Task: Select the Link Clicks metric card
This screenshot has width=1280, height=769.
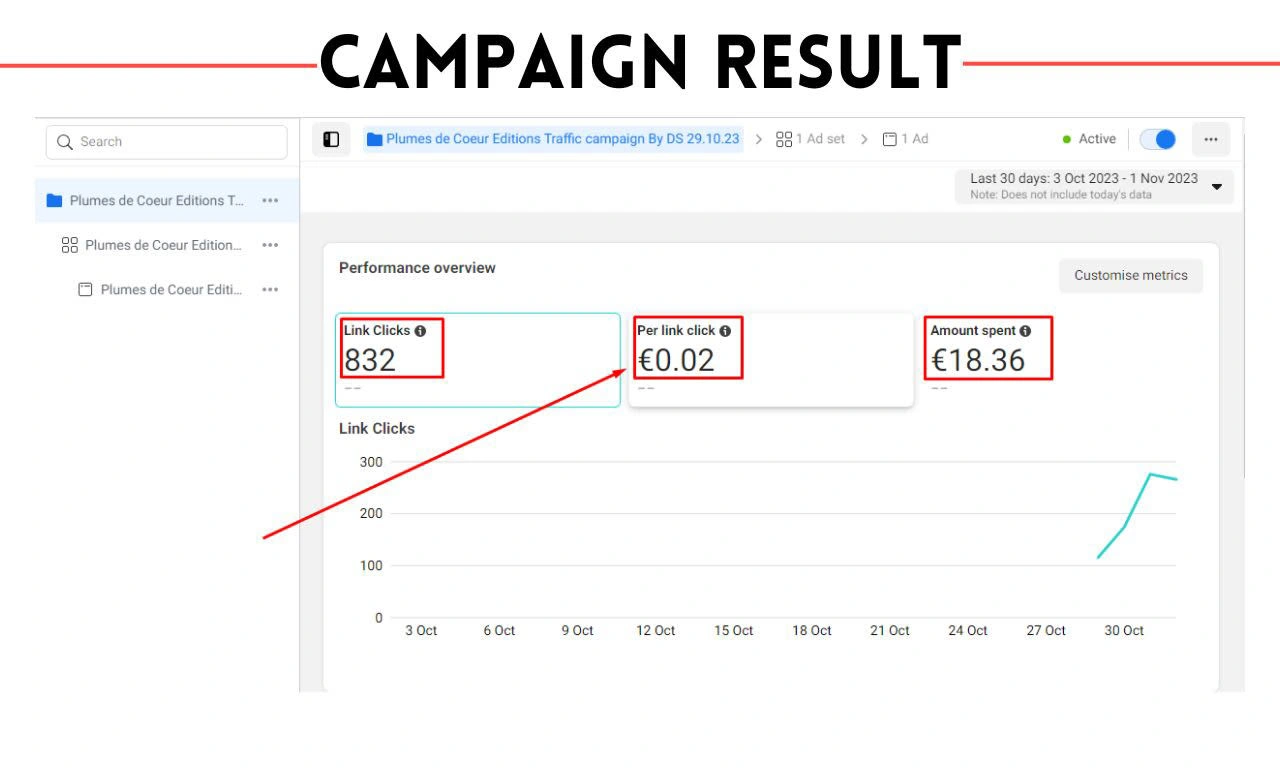Action: (478, 360)
